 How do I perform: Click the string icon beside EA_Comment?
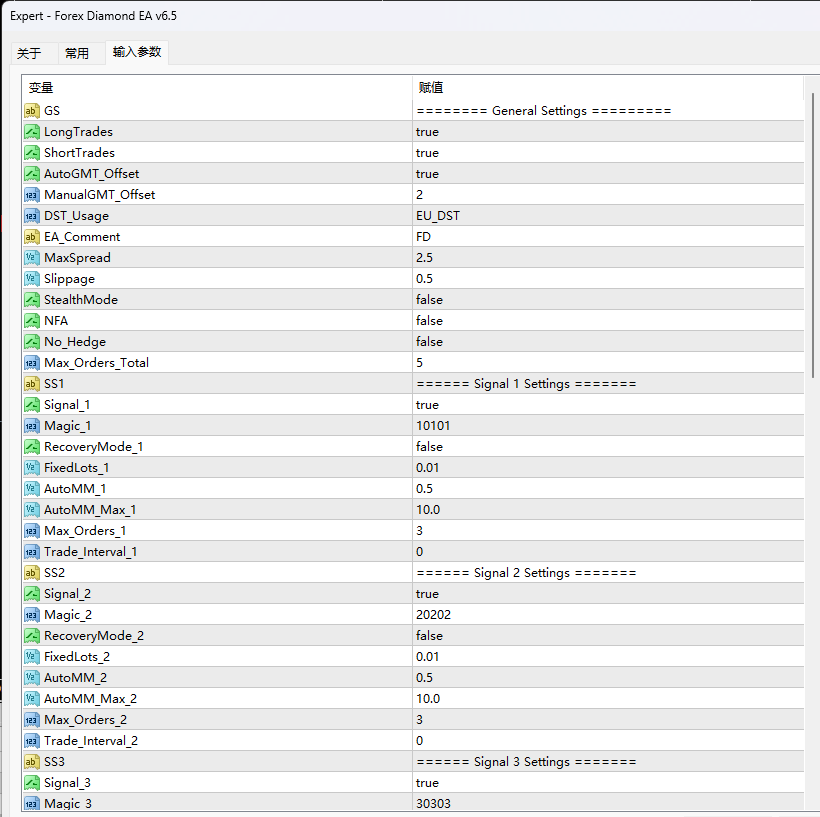(31, 237)
